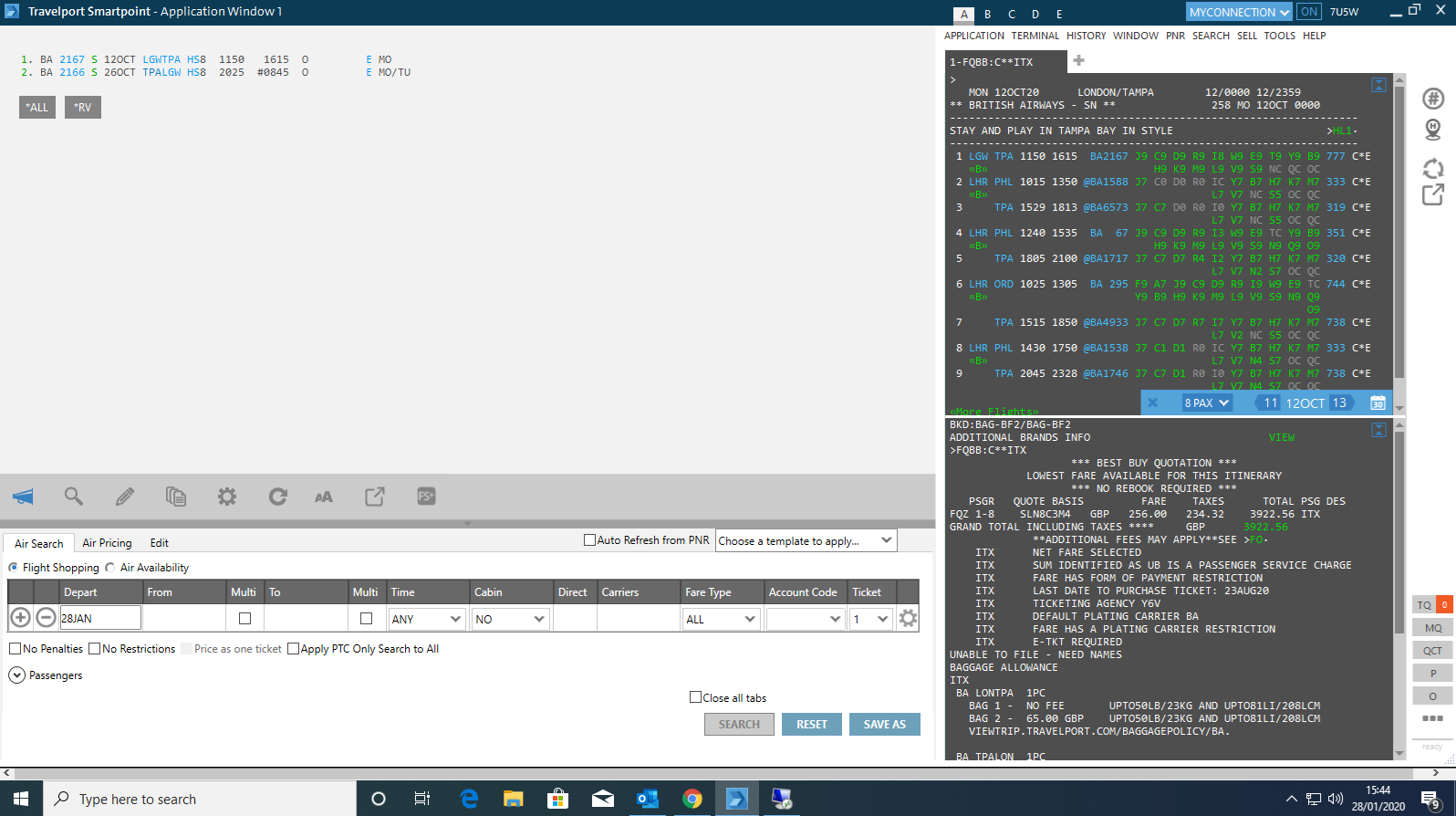Select the Air Availability radio button
This screenshot has width=1456, height=816.
[110, 568]
